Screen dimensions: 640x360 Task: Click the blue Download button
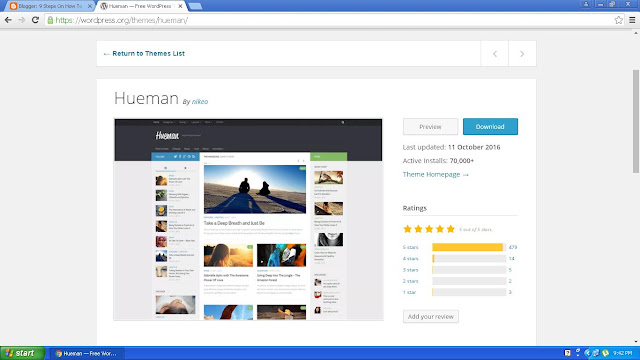pos(490,127)
